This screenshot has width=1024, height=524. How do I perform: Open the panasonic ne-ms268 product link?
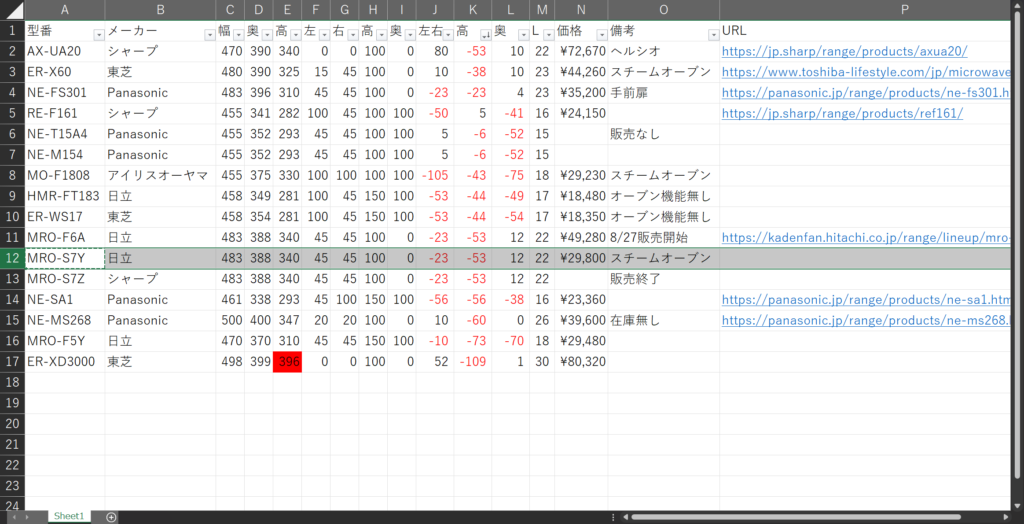tap(867, 321)
